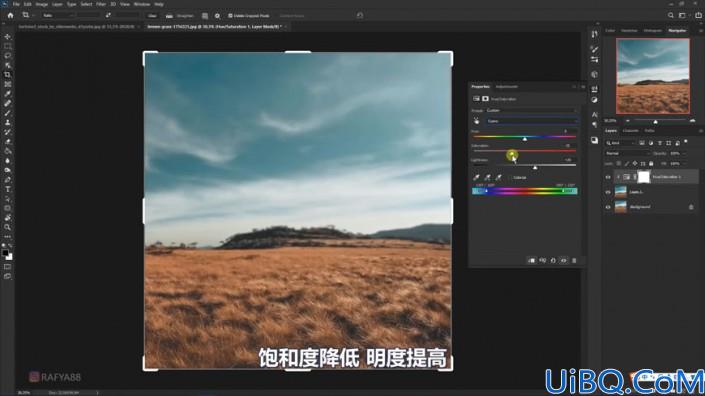Toggle lock transparent pixels in Layers panel
Screen dimensions: 705x396
(619, 164)
